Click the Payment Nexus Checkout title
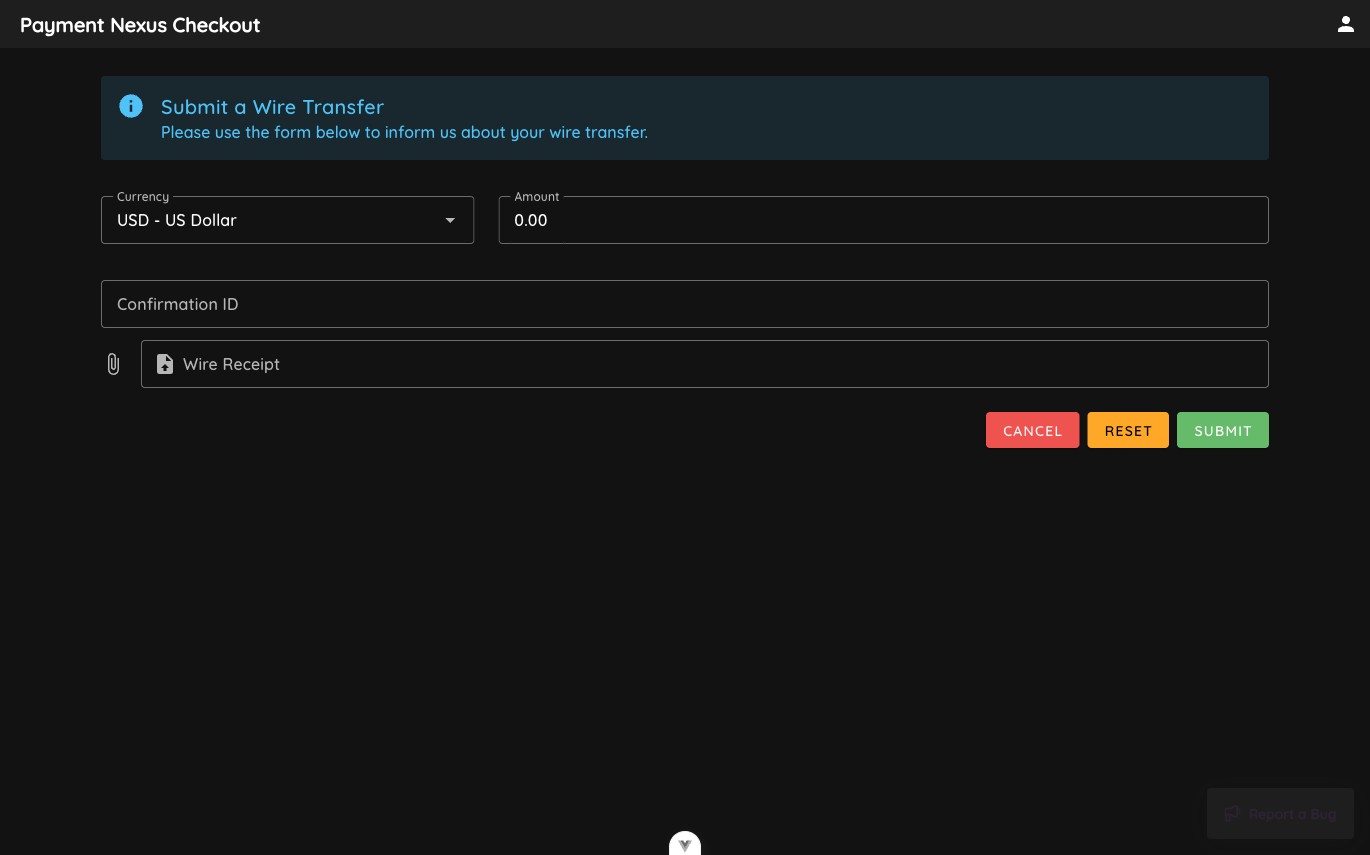The height and width of the screenshot is (855, 1370). (140, 25)
